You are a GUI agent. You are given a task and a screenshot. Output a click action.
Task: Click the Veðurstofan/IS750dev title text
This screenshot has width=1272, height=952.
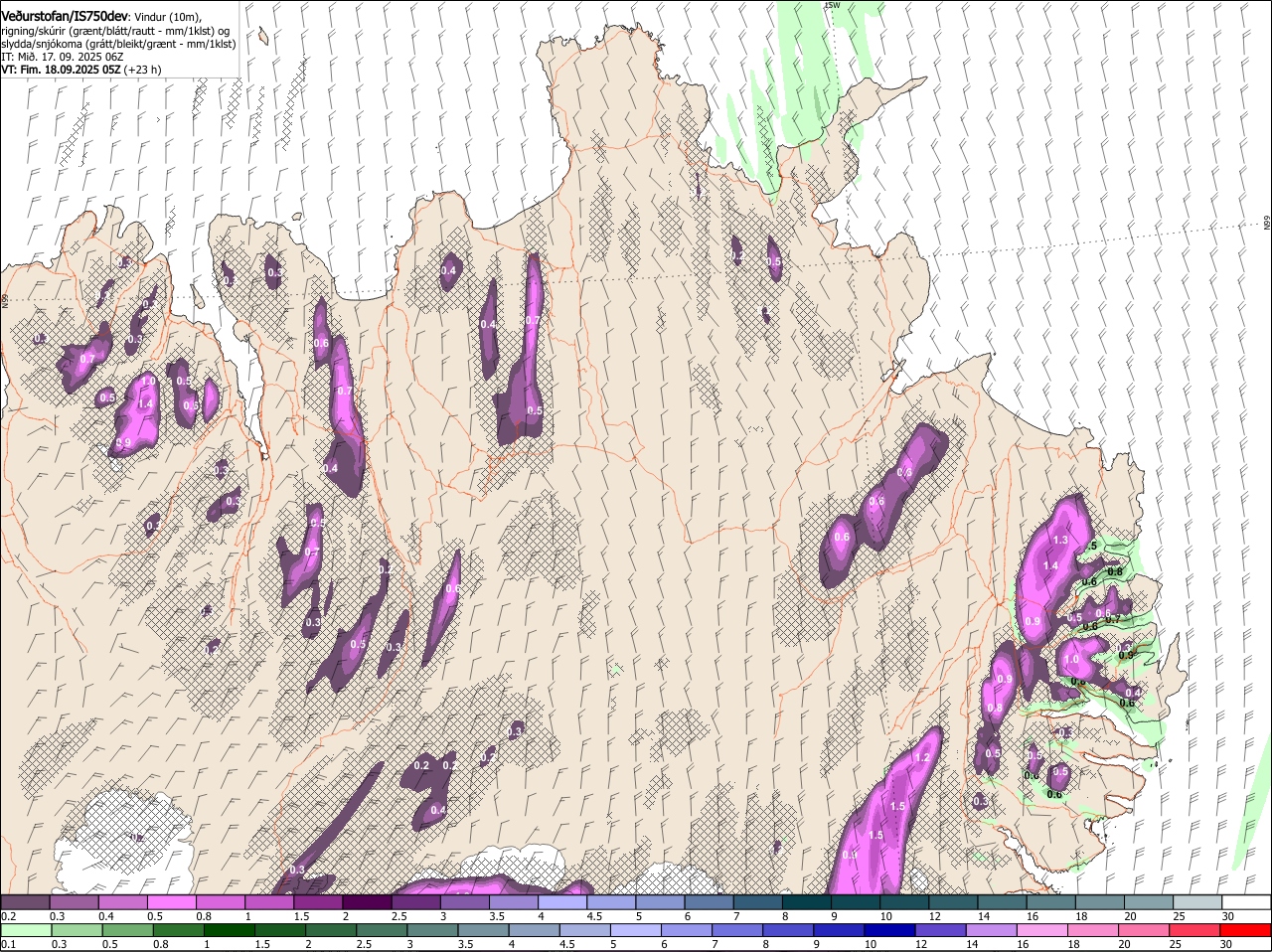coord(65,16)
